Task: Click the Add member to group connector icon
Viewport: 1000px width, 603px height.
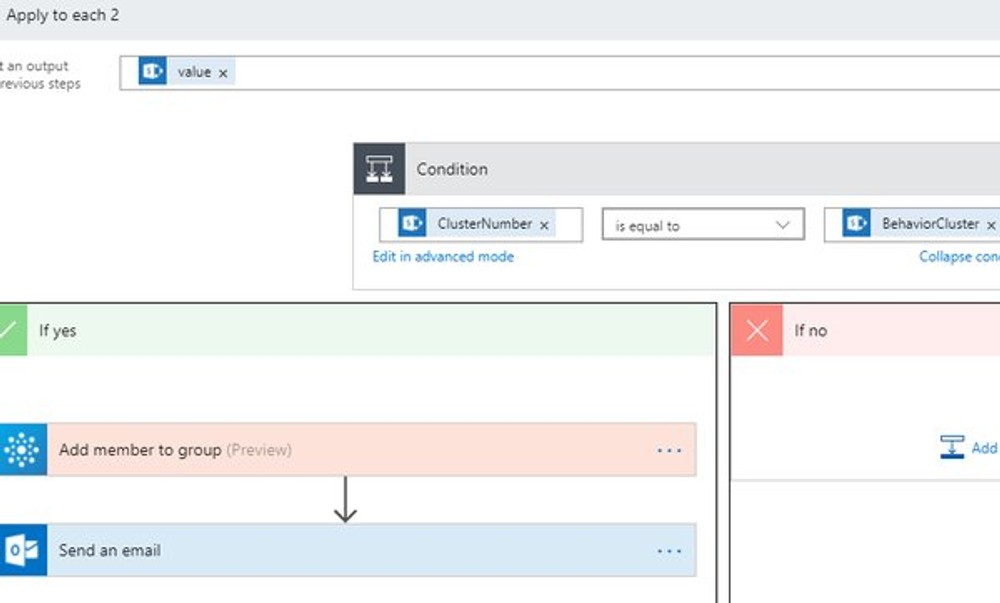Action: click(x=19, y=450)
